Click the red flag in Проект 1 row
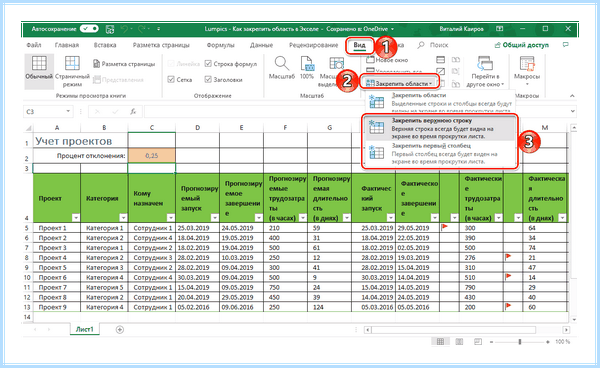The image size is (600, 368). click(444, 227)
